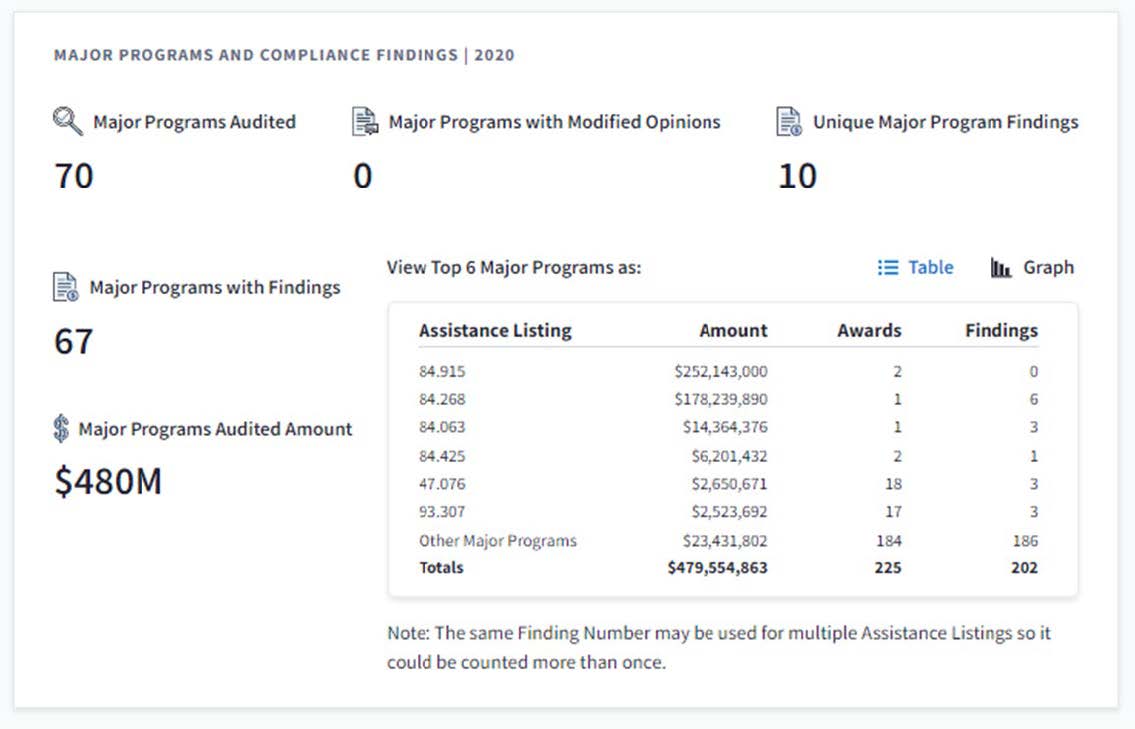This screenshot has height=729, width=1135.
Task: Click the Modified Opinions document icon
Action: (365, 122)
